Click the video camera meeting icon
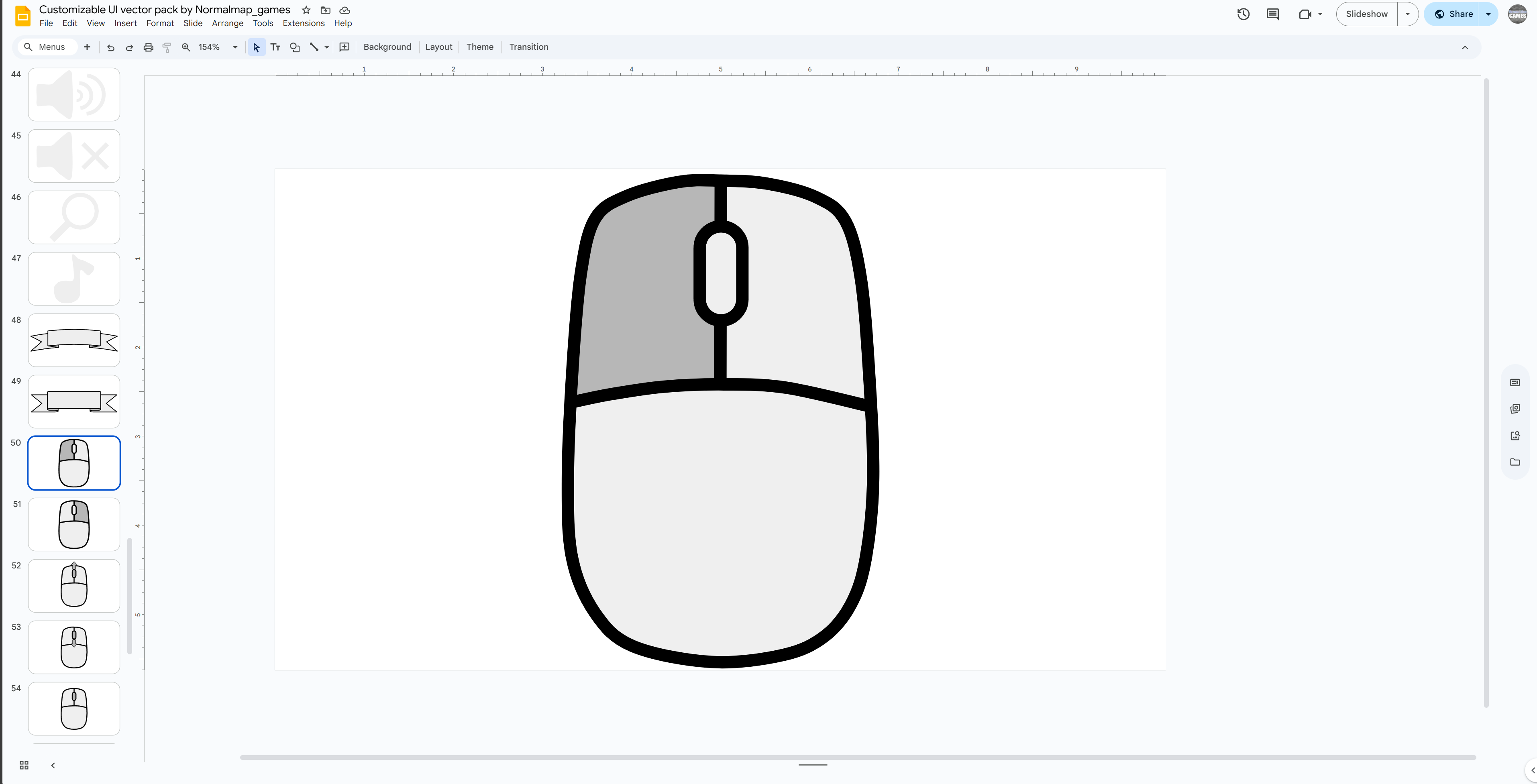The height and width of the screenshot is (784, 1537). [x=1305, y=14]
